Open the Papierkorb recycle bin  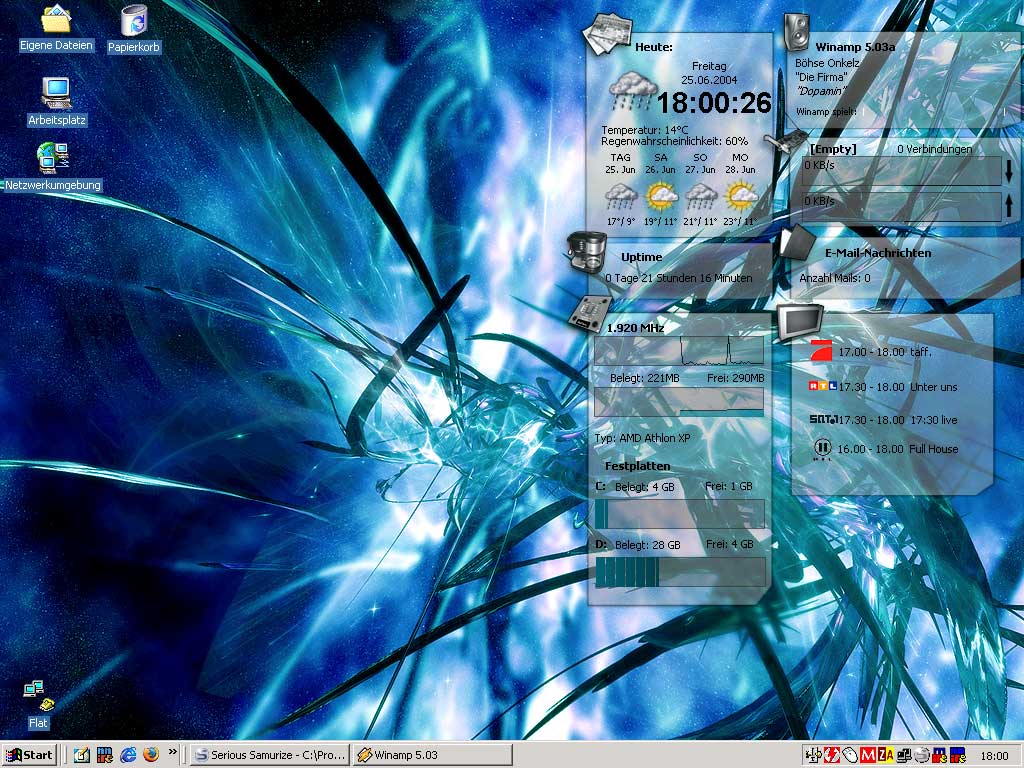click(134, 21)
